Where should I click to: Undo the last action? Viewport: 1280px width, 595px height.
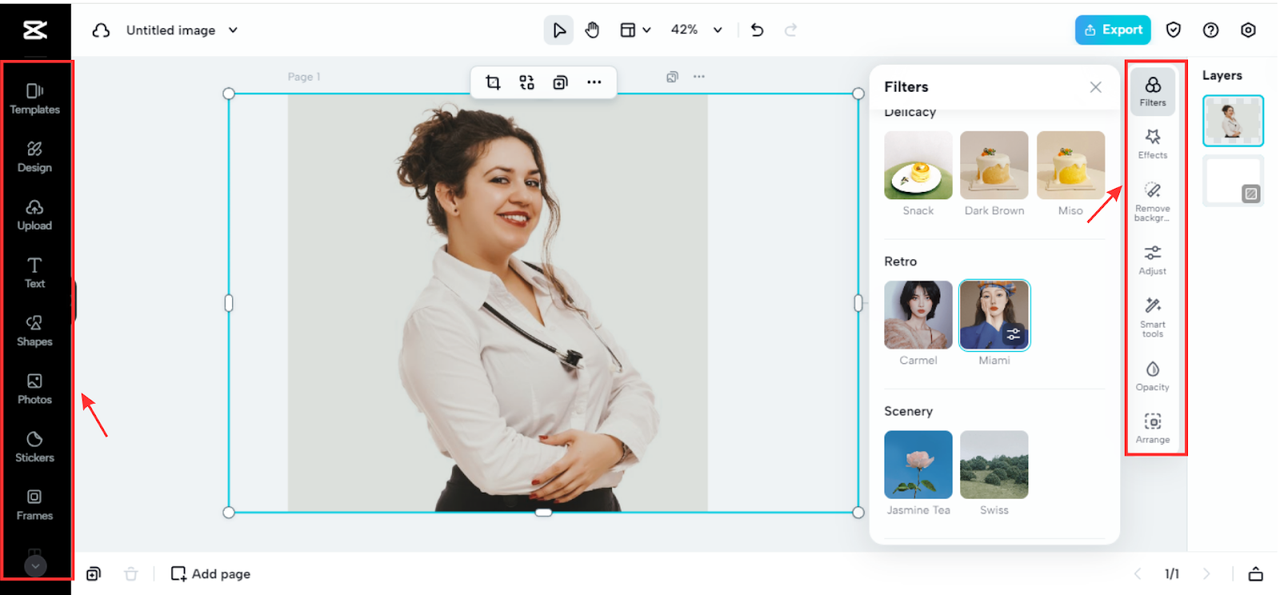pos(757,30)
